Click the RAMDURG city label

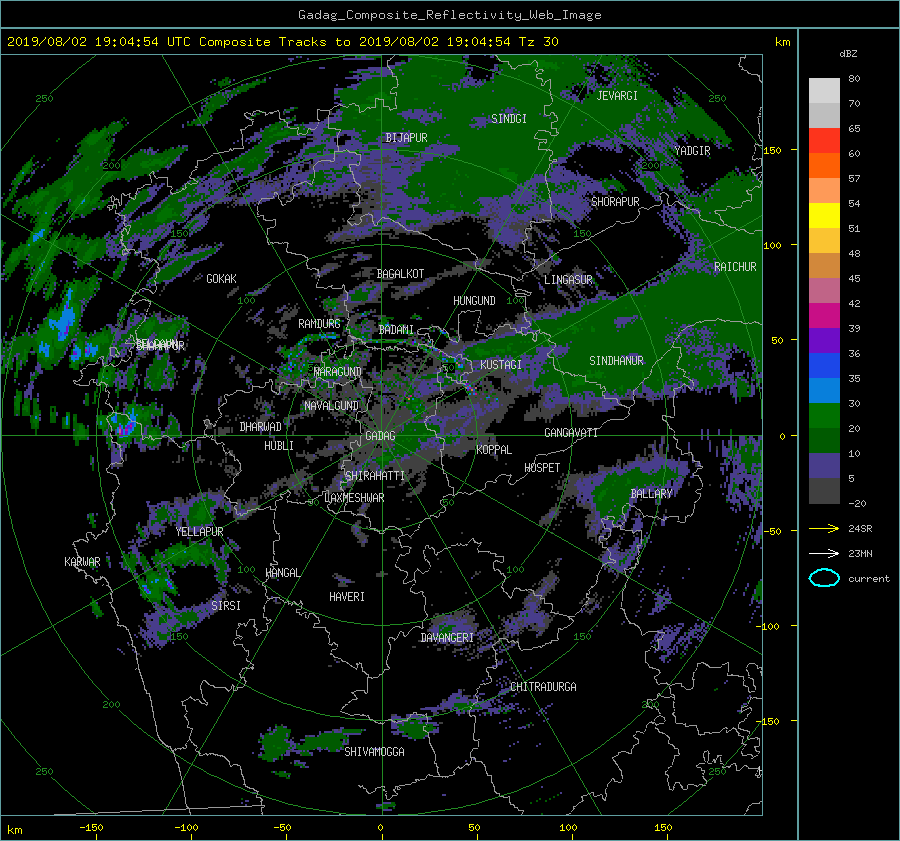coord(319,324)
